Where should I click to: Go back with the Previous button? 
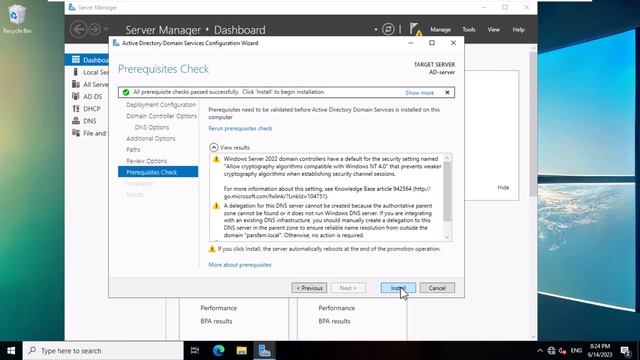(x=309, y=288)
